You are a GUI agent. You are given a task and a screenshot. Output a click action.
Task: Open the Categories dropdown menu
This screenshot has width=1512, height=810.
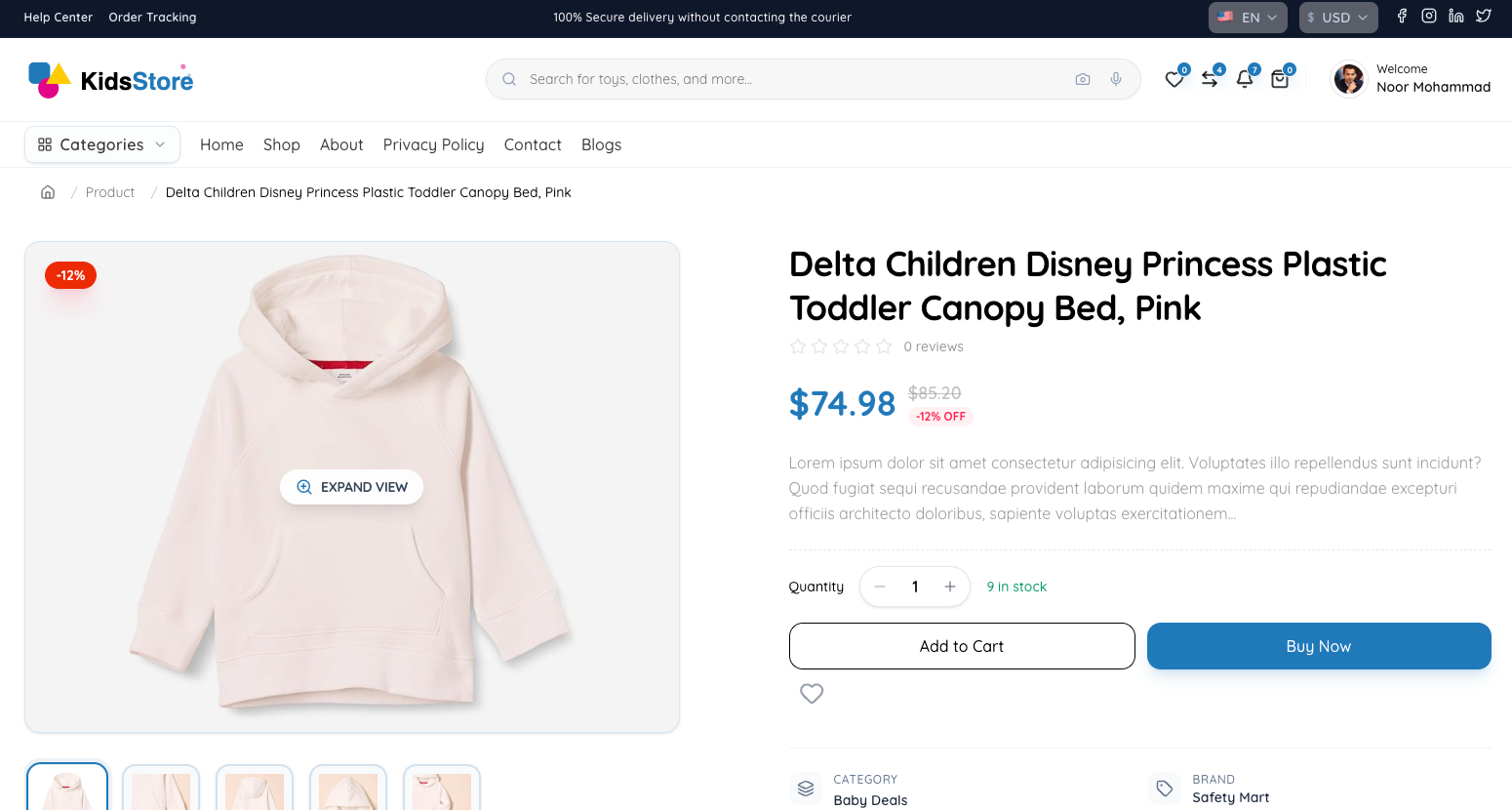click(x=101, y=143)
